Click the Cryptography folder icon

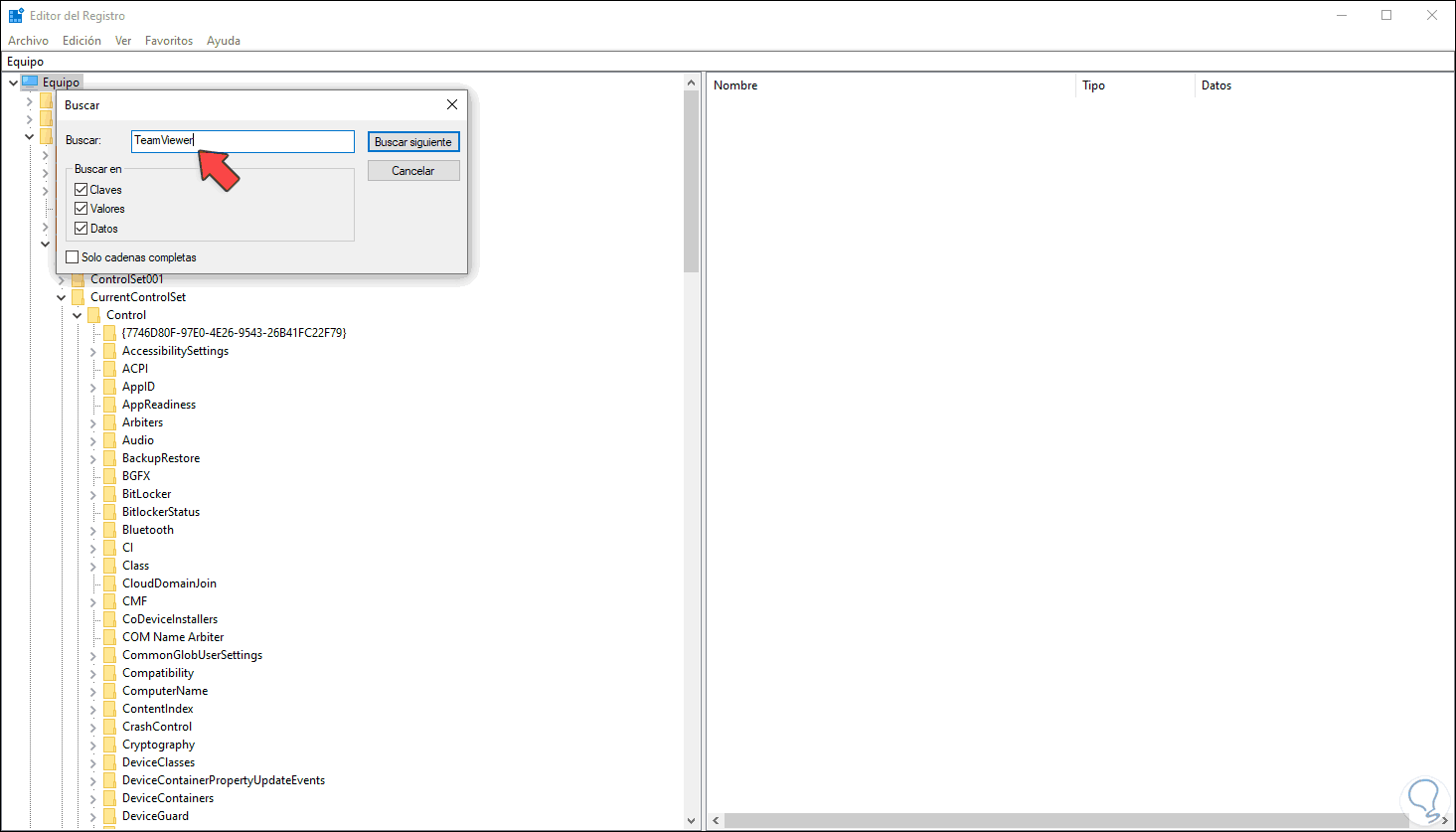(110, 745)
